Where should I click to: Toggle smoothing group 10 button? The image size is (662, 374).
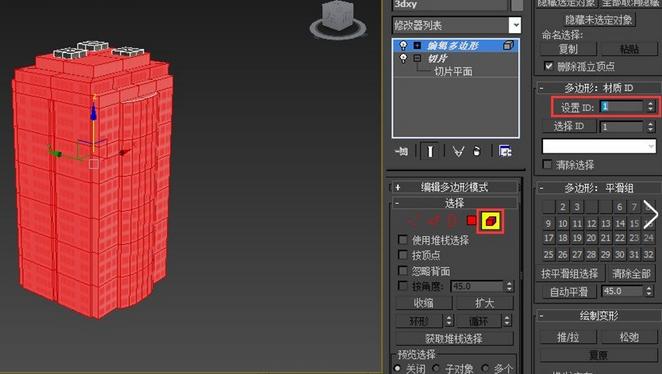point(563,223)
